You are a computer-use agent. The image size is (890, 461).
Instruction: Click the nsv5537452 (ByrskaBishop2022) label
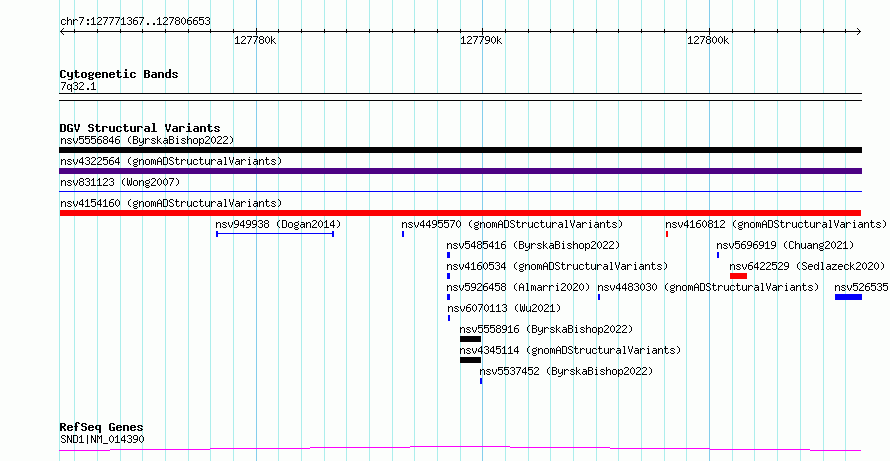[x=566, y=371]
